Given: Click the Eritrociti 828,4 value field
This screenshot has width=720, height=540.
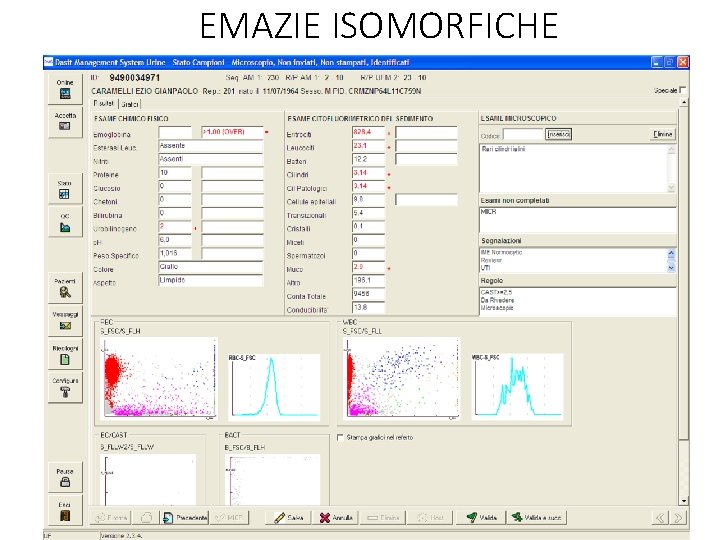Looking at the screenshot, I should pos(368,132).
